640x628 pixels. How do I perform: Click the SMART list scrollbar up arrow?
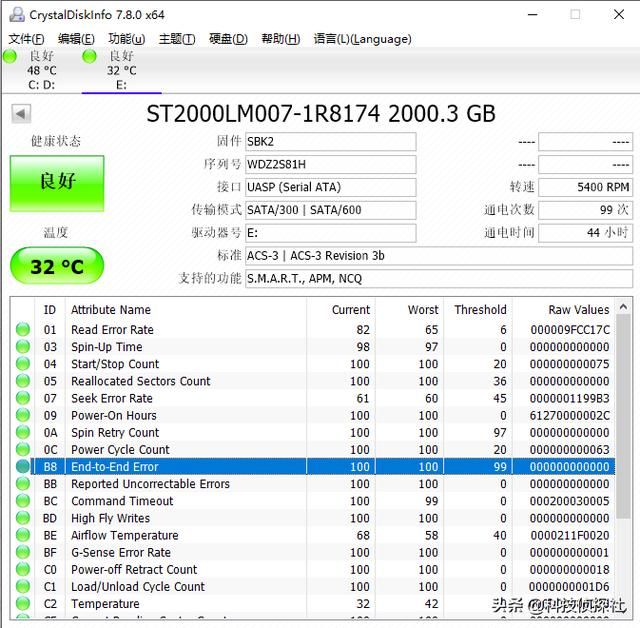point(623,306)
